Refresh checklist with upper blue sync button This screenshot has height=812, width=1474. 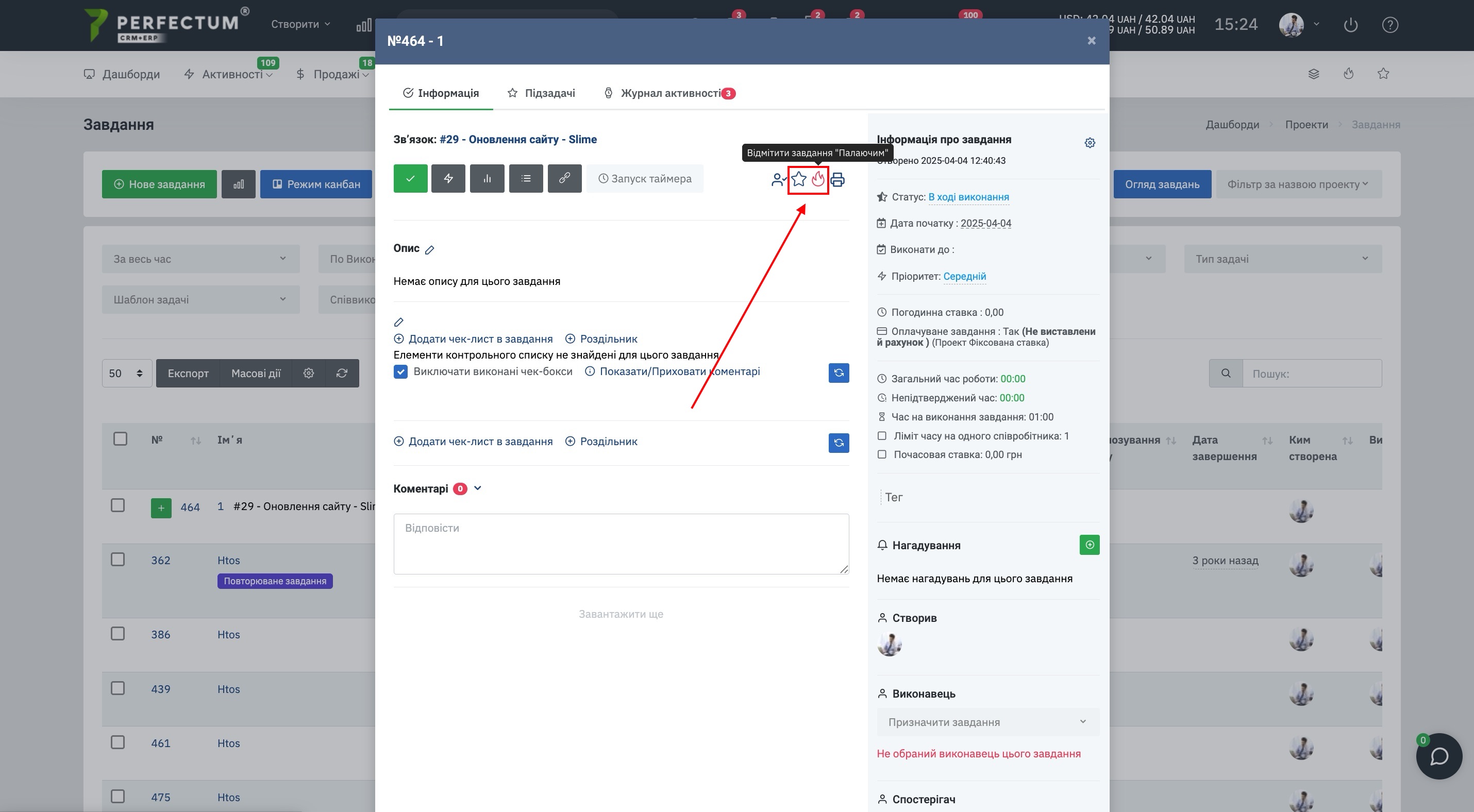[x=839, y=373]
